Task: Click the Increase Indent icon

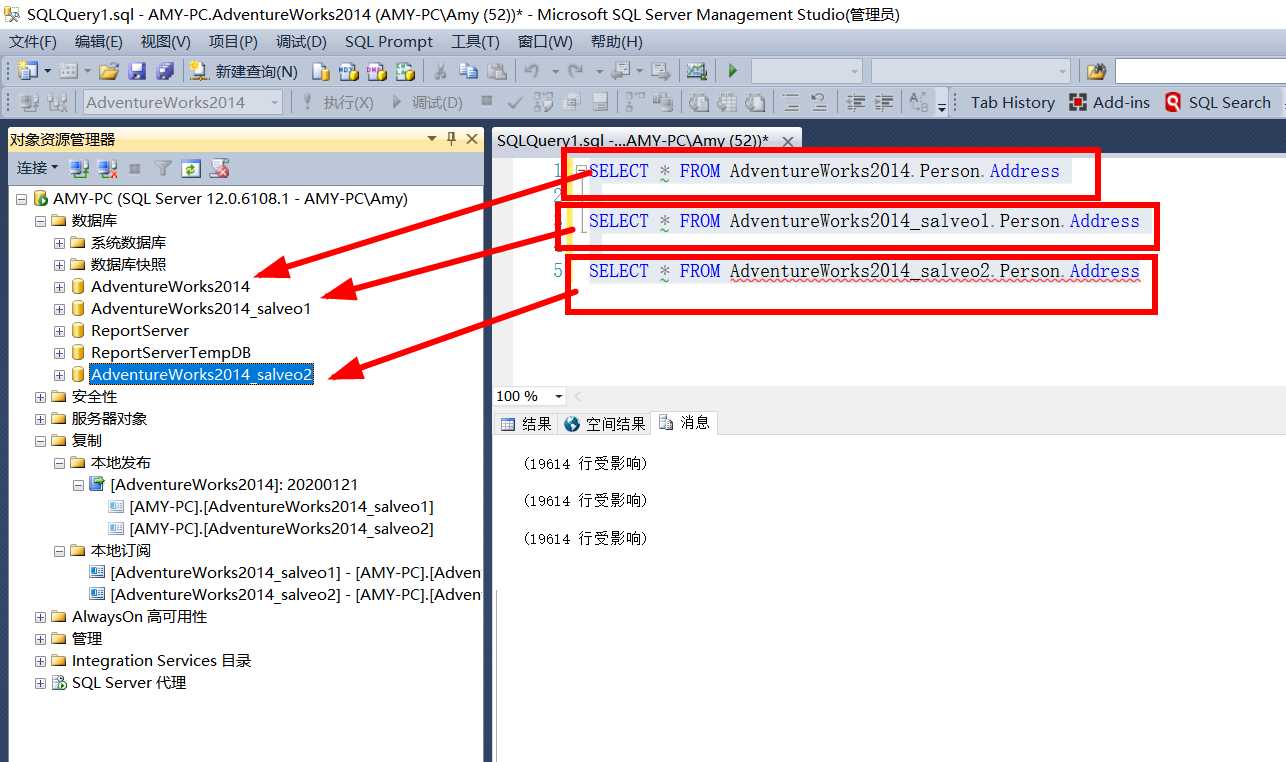Action: 884,102
